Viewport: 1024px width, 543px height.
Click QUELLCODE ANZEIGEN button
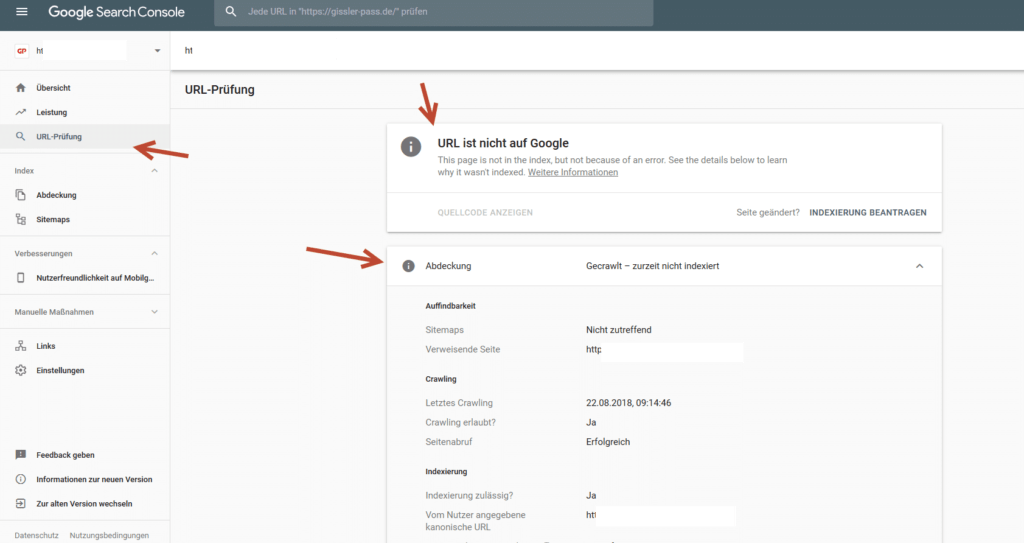point(485,212)
